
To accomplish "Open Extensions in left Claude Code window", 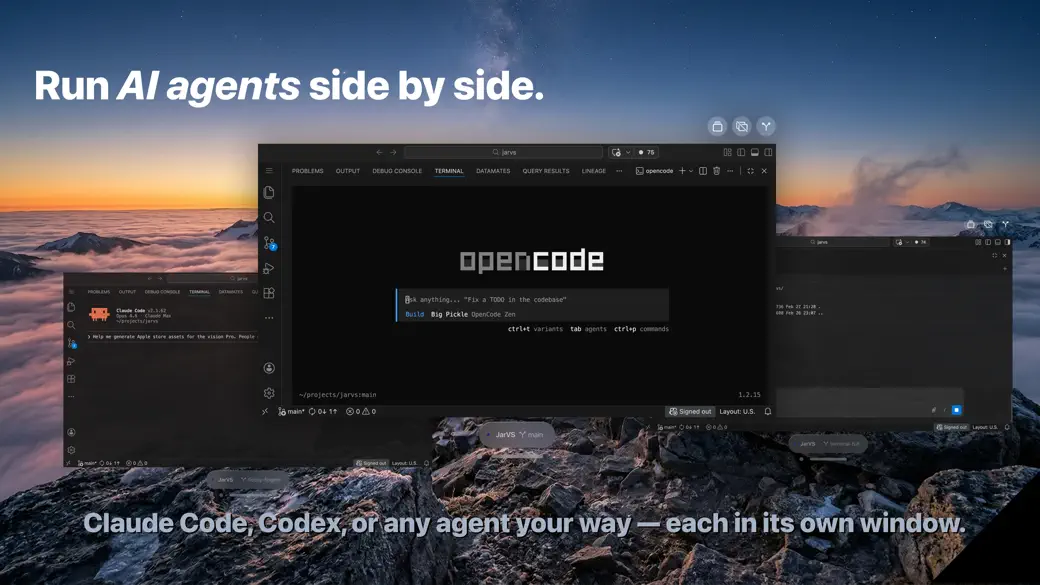I will (71, 379).
